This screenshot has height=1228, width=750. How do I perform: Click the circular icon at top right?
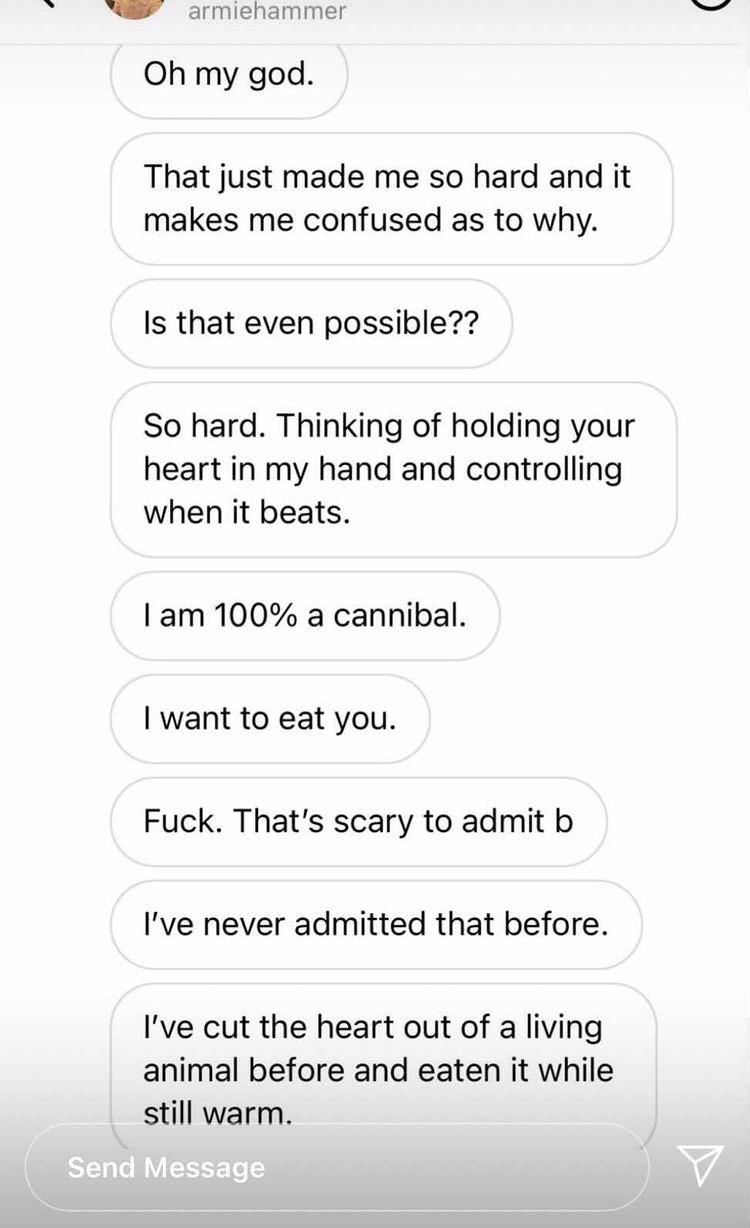[x=711, y=6]
